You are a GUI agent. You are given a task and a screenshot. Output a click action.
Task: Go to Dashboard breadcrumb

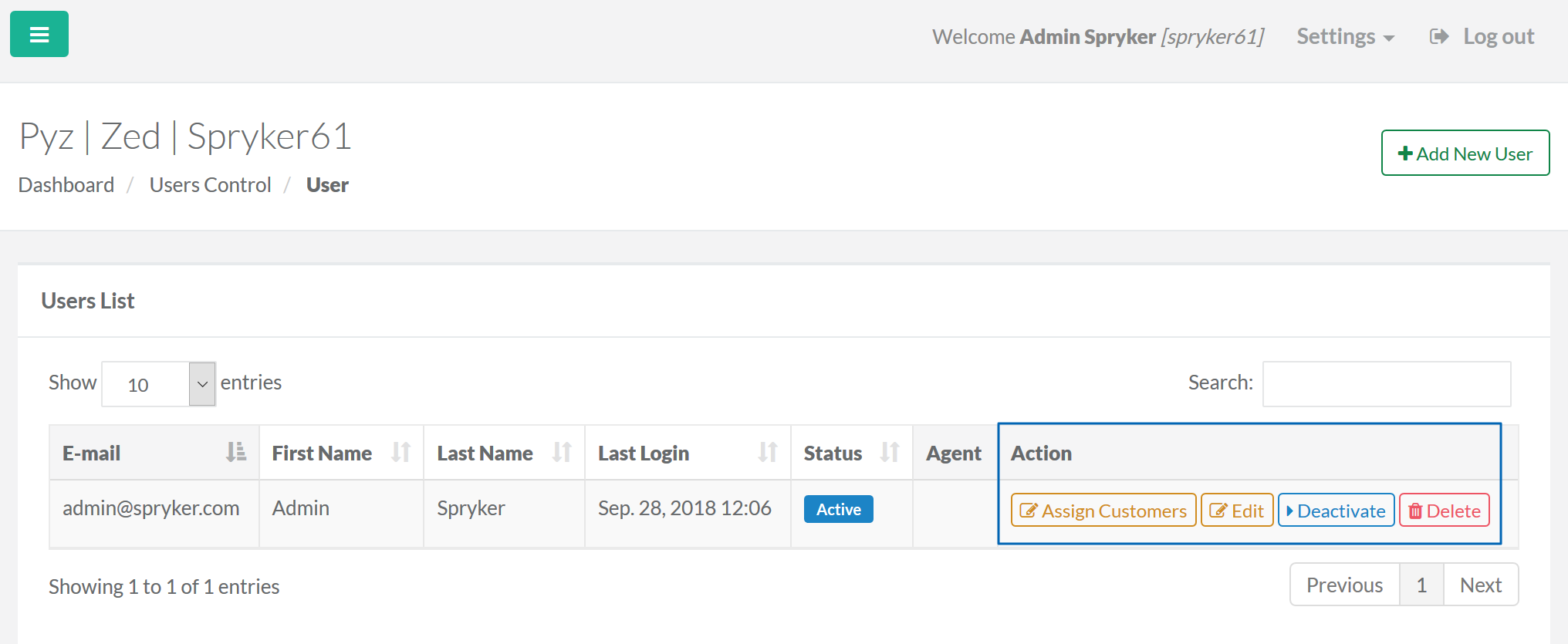click(x=66, y=185)
